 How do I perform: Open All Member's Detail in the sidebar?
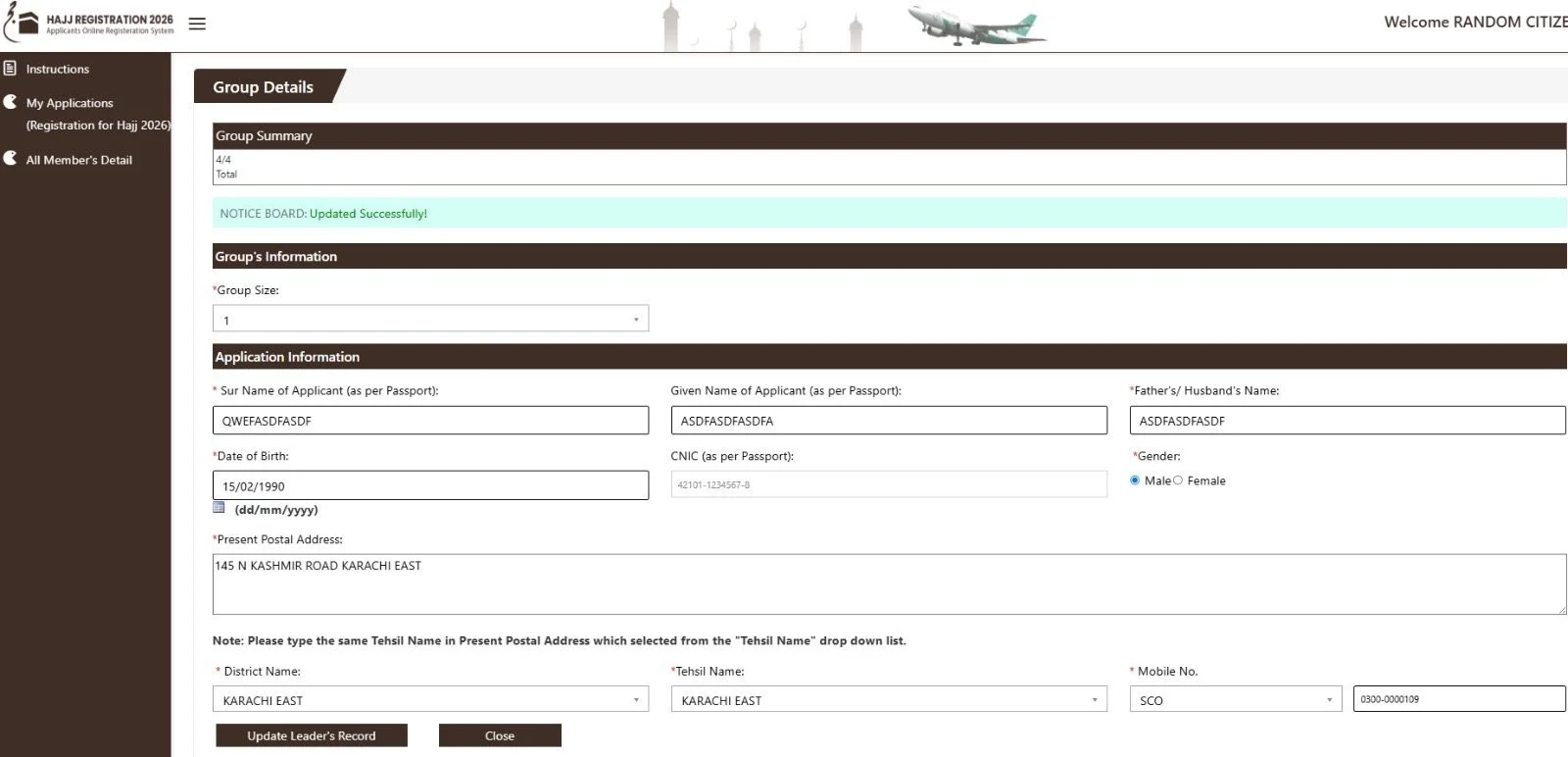[x=78, y=160]
